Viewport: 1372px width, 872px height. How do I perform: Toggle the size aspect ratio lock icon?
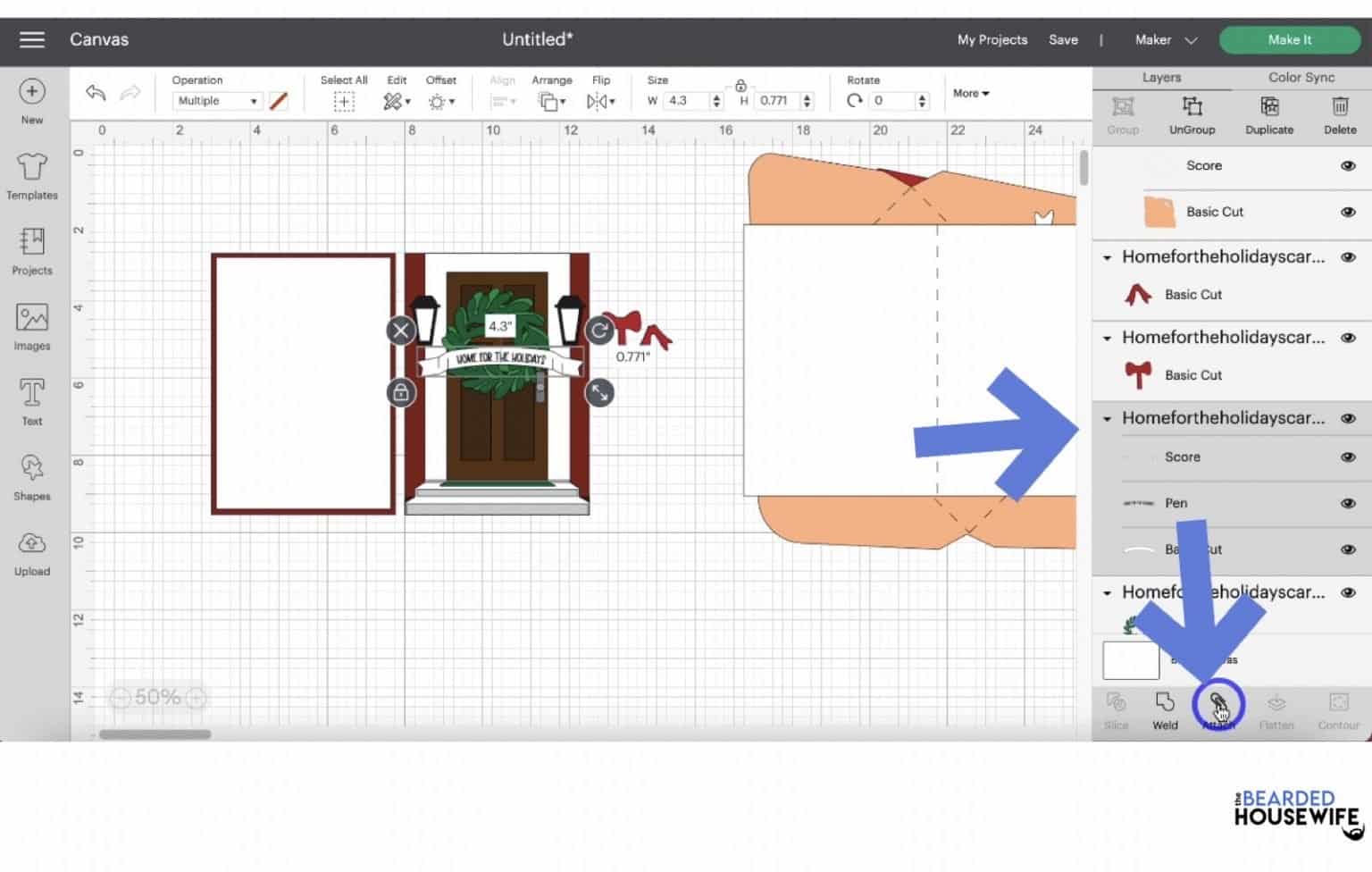[x=740, y=86]
